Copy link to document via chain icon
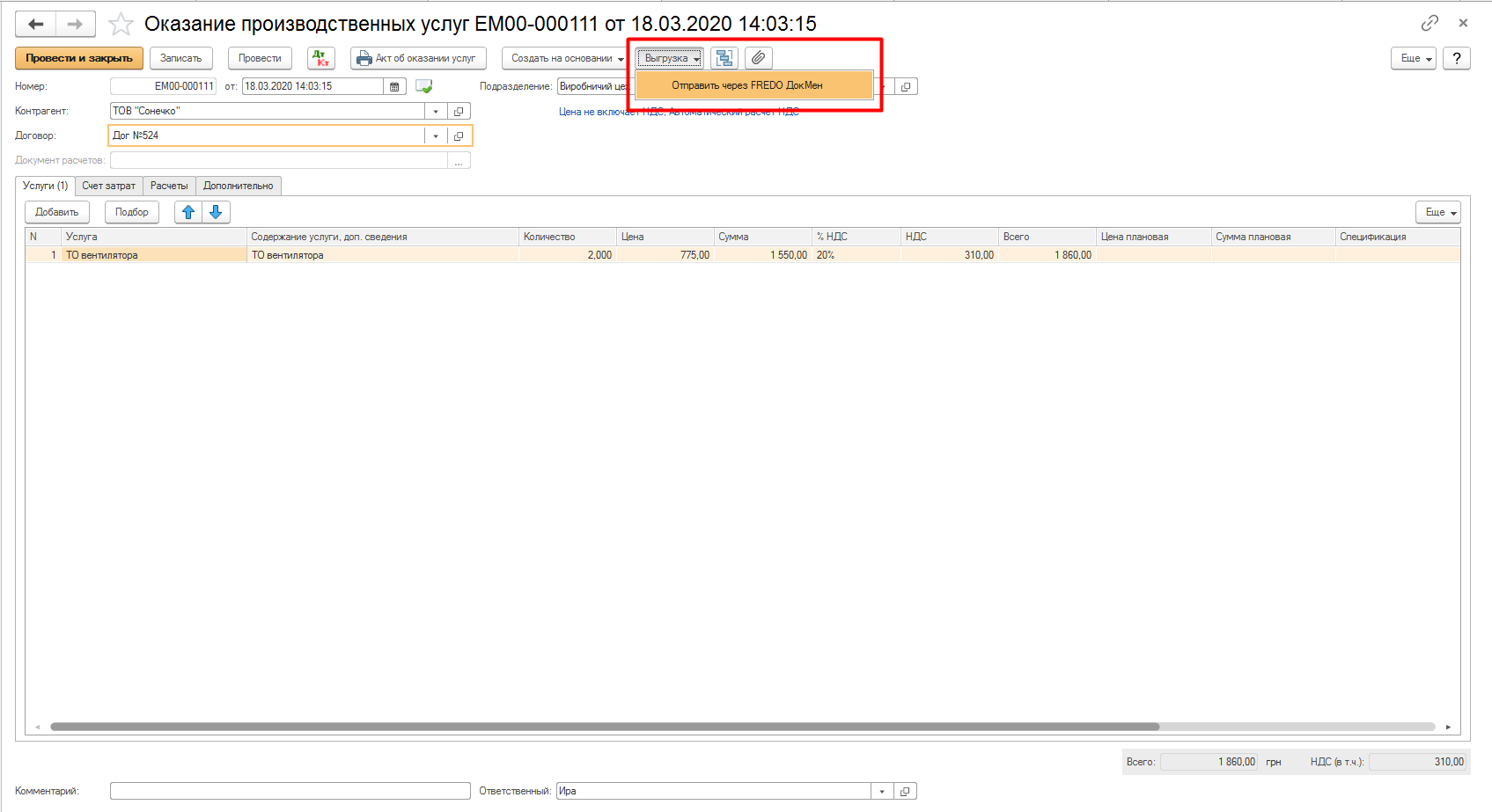This screenshot has height=812, width=1492. click(1430, 23)
